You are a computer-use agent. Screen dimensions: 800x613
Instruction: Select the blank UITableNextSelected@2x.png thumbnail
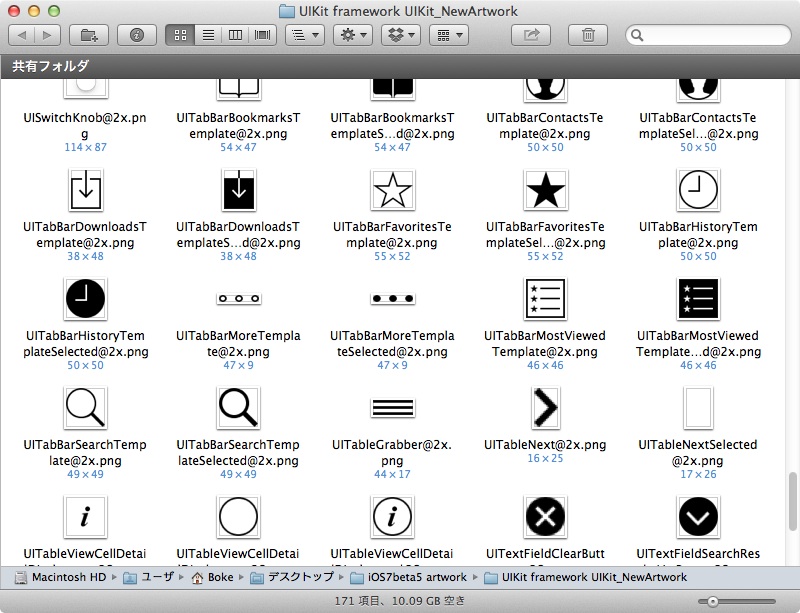coord(698,407)
